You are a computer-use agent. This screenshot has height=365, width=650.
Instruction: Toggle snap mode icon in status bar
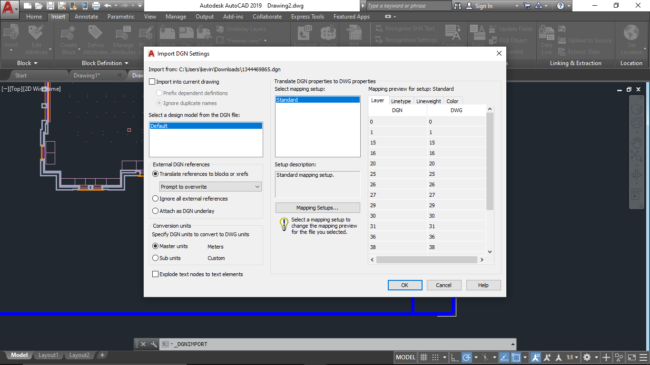[x=435, y=357]
